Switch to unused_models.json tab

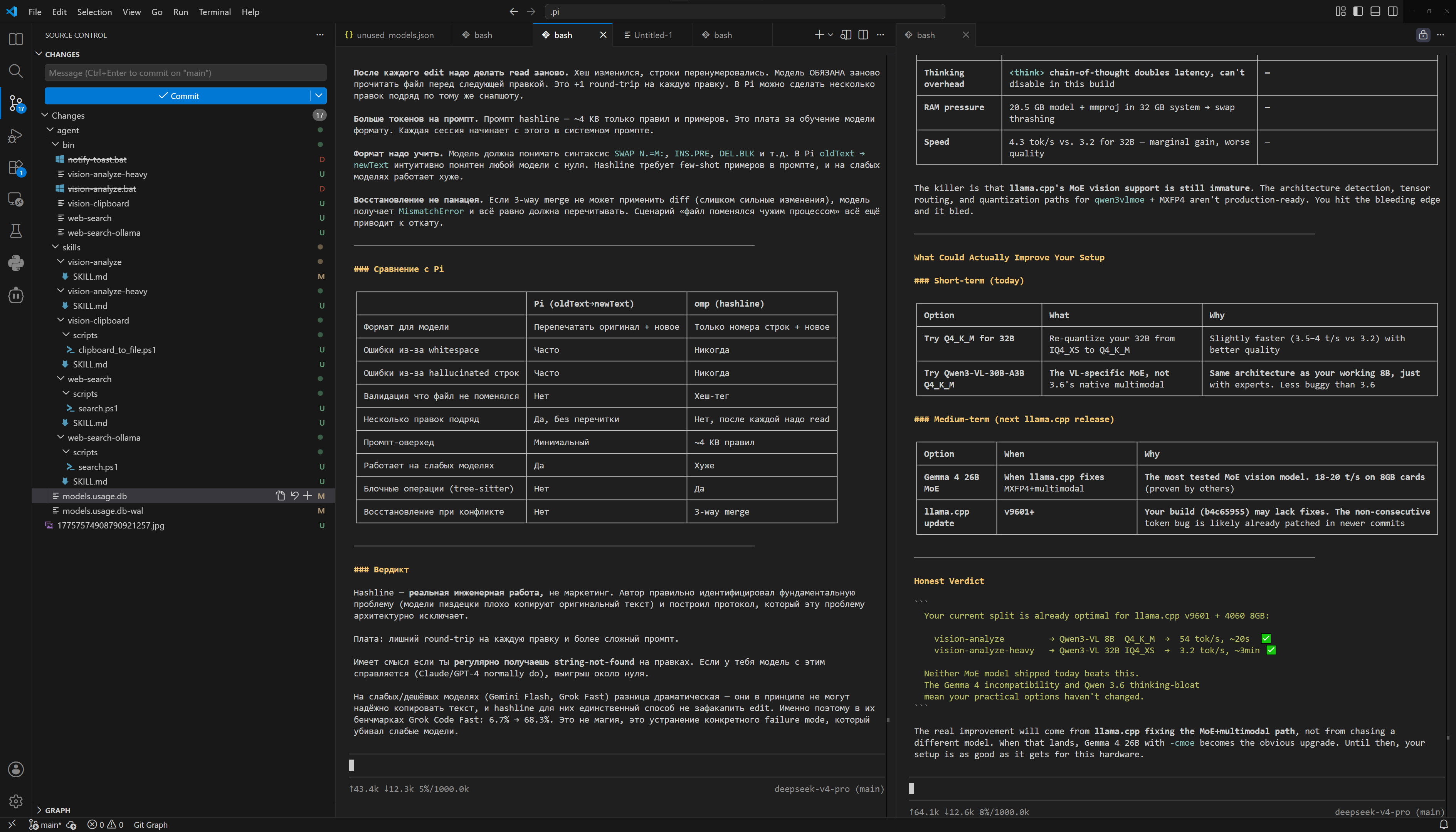[x=394, y=35]
